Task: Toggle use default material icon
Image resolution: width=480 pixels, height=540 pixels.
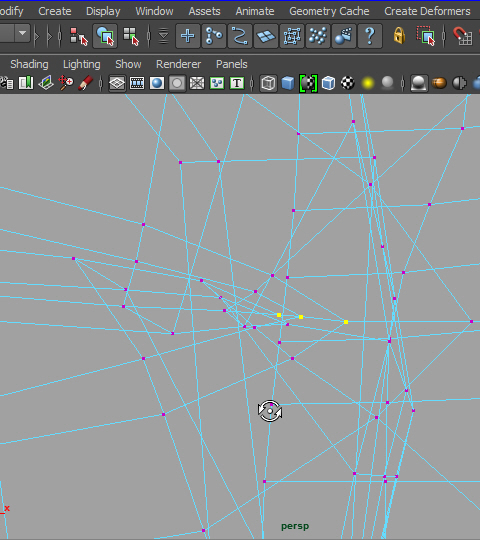Action: 308,83
